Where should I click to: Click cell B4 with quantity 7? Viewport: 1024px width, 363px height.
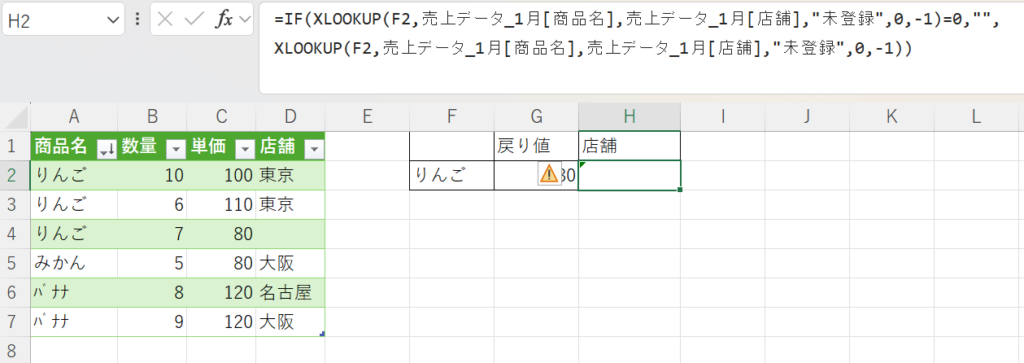coord(152,234)
